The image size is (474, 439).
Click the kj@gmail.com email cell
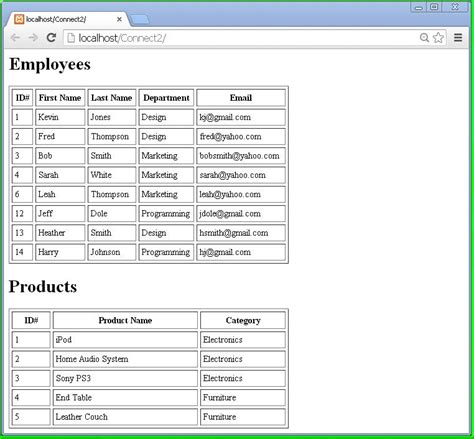pos(241,117)
